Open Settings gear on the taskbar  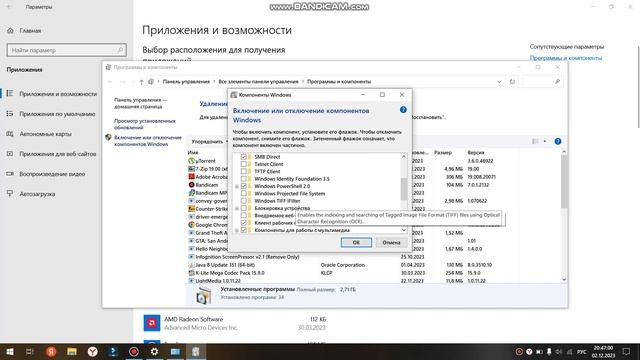(154, 351)
